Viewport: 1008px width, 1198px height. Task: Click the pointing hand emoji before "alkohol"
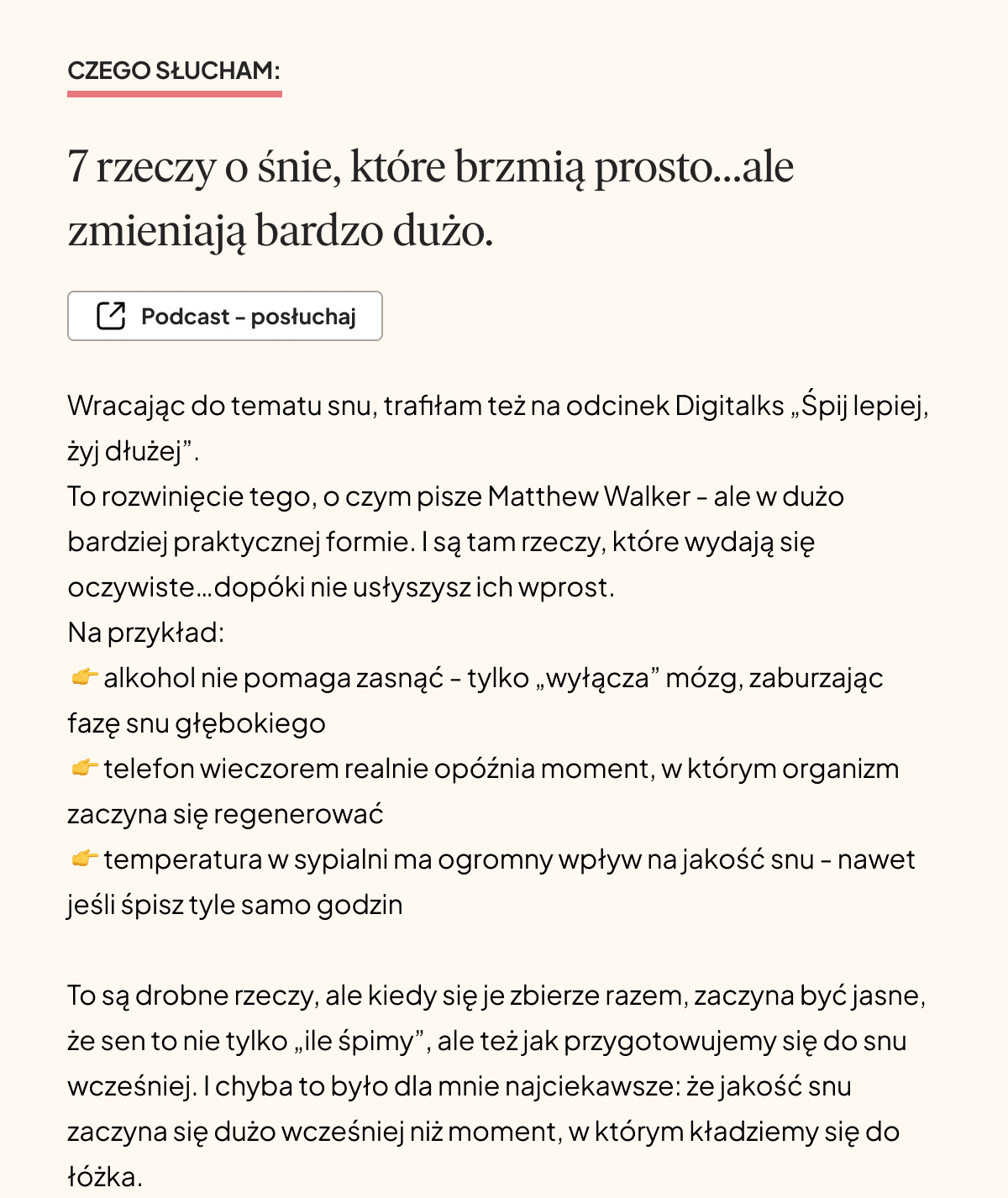coord(84,677)
